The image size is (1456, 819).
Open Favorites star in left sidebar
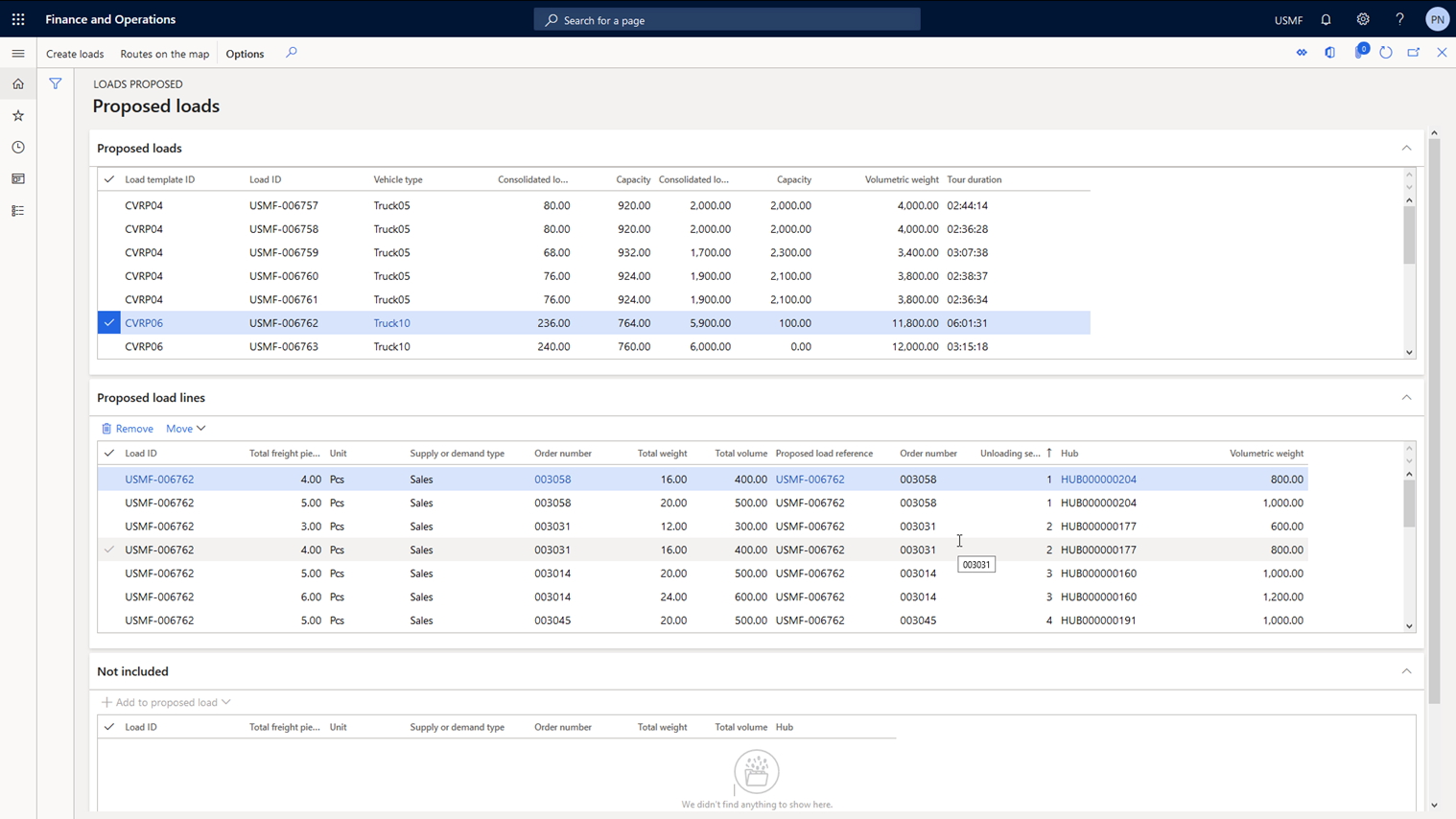pos(18,116)
